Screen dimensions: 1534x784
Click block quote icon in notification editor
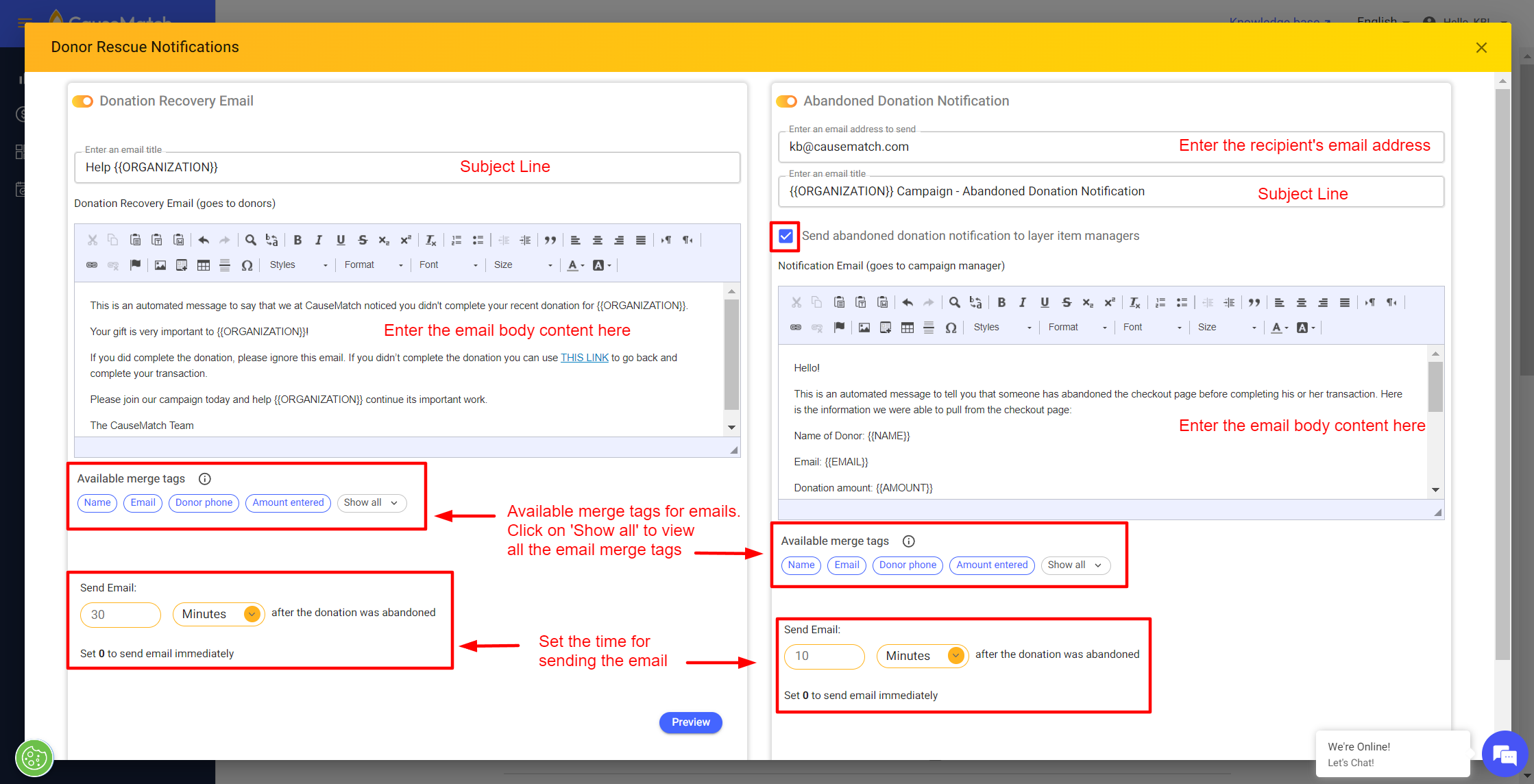point(1254,302)
